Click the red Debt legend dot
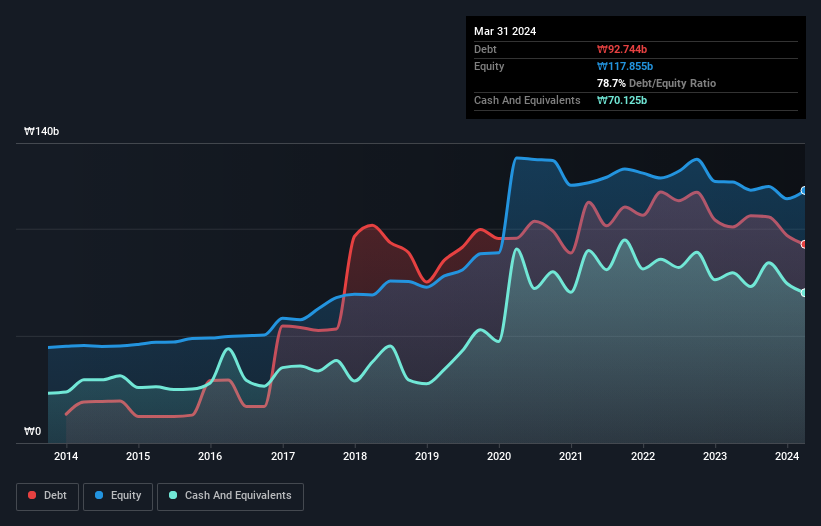 [32, 495]
